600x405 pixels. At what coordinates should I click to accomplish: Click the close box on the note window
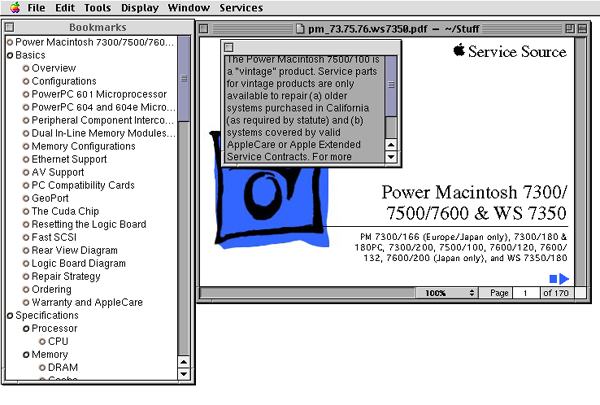coord(229,47)
